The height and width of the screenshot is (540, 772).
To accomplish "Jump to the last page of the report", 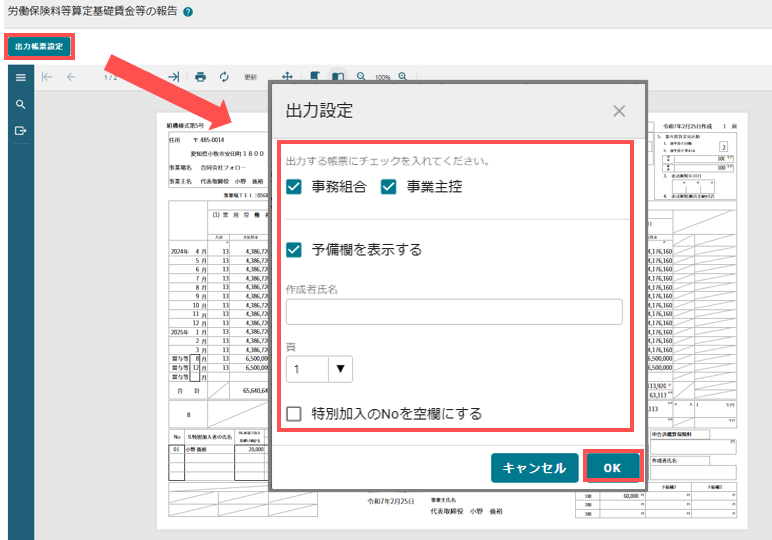I will (173, 77).
